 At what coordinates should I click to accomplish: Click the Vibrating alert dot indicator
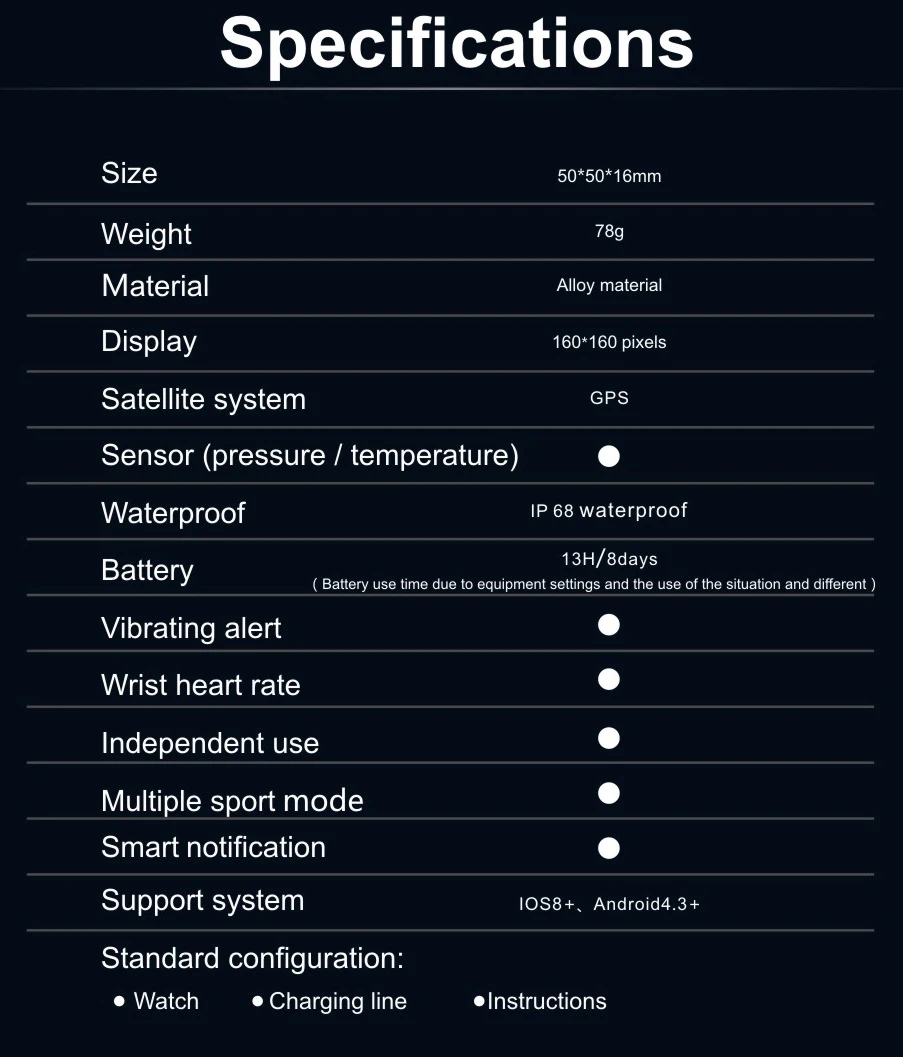click(609, 625)
